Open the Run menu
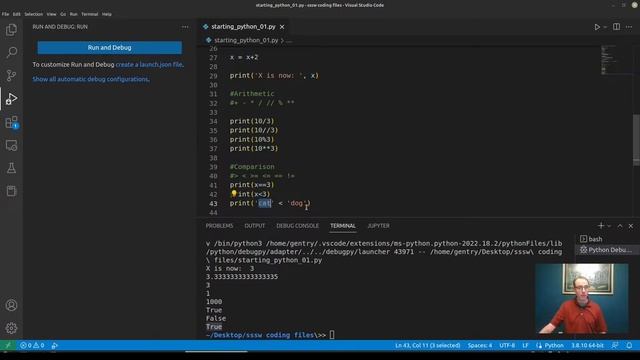The width and height of the screenshot is (640, 360). point(73,14)
